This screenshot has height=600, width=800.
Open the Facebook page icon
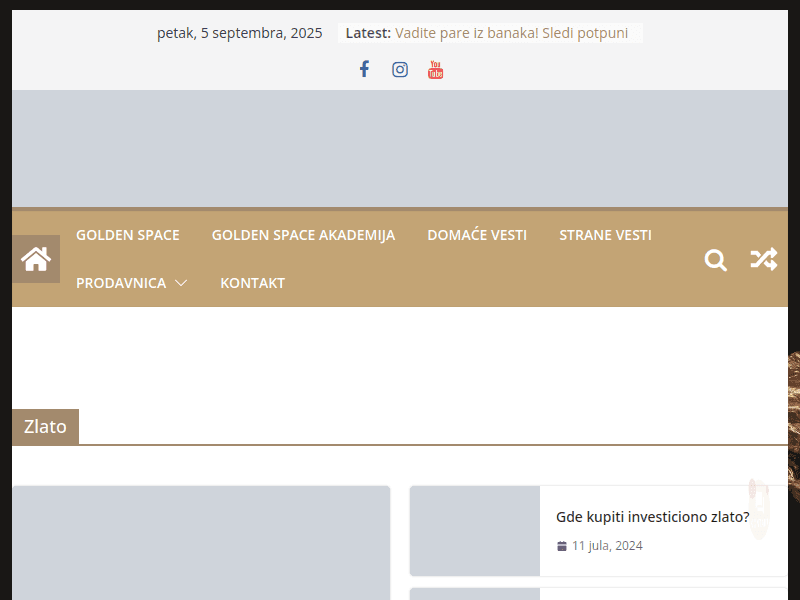[x=364, y=69]
